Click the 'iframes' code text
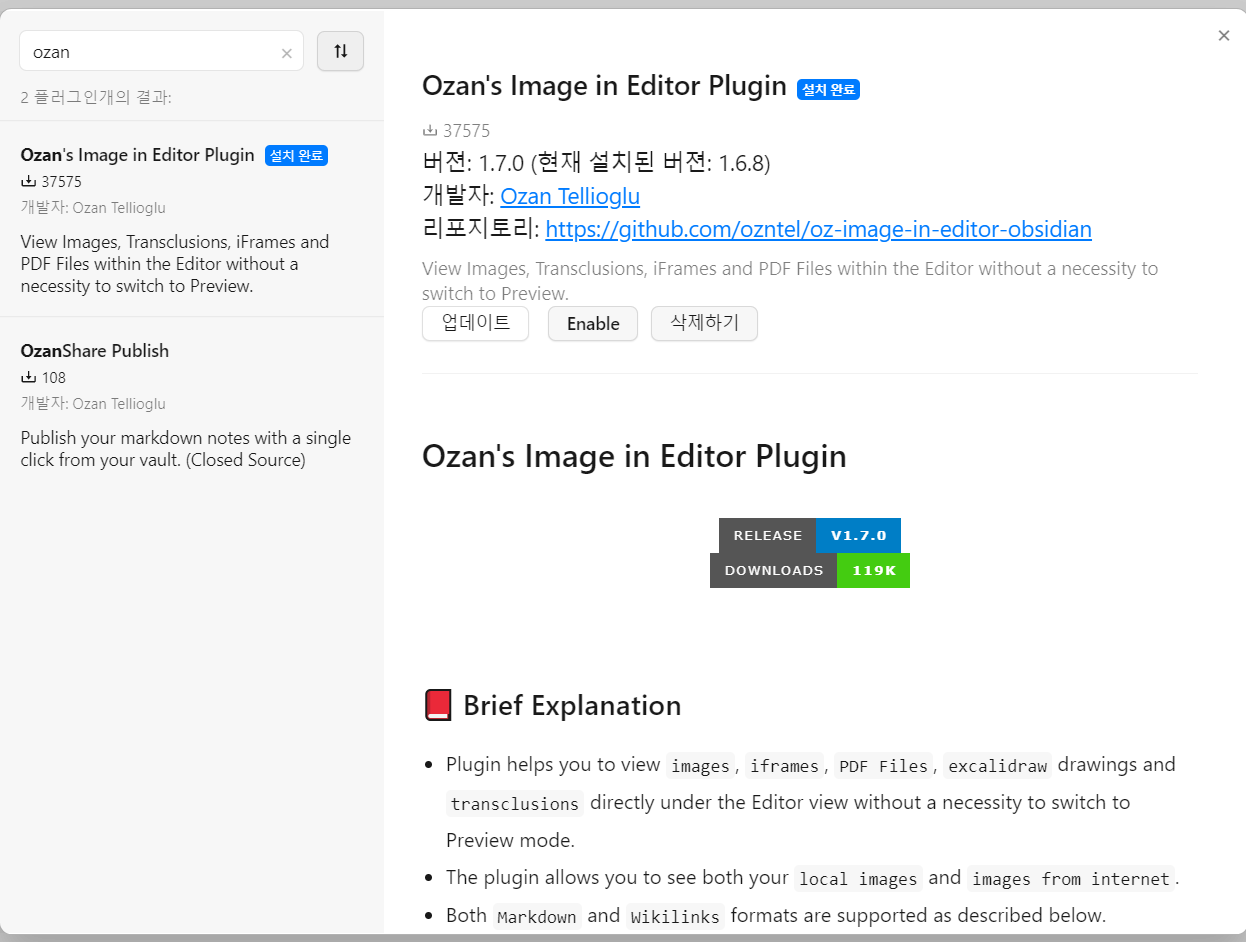 coord(784,766)
